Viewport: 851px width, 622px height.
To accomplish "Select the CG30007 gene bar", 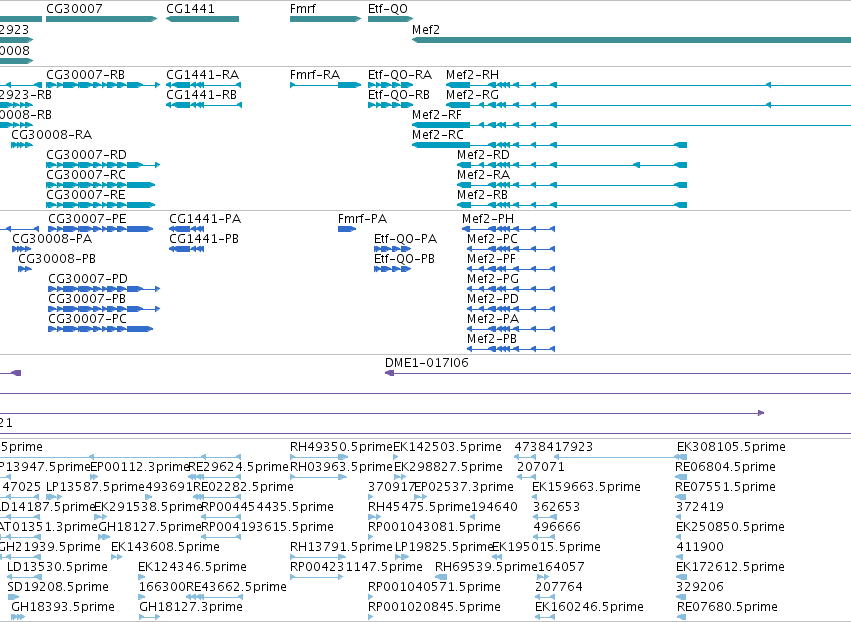I will point(101,19).
